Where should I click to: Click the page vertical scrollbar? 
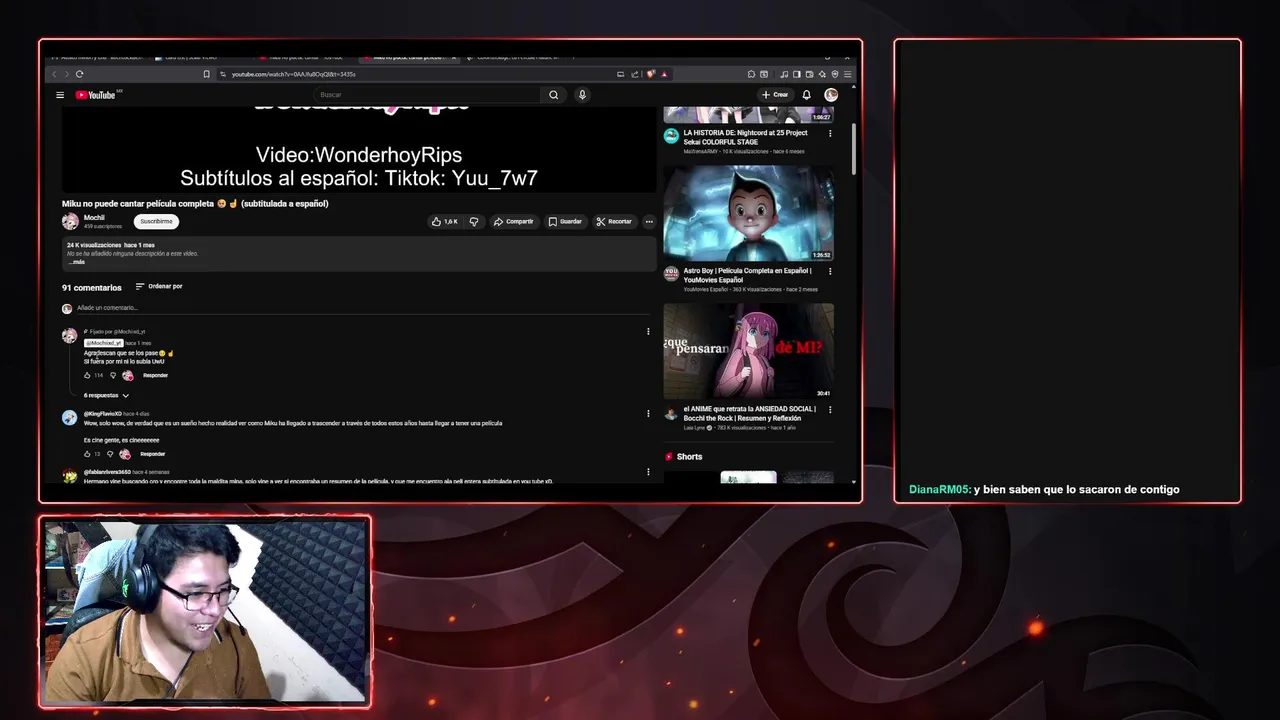pos(854,150)
